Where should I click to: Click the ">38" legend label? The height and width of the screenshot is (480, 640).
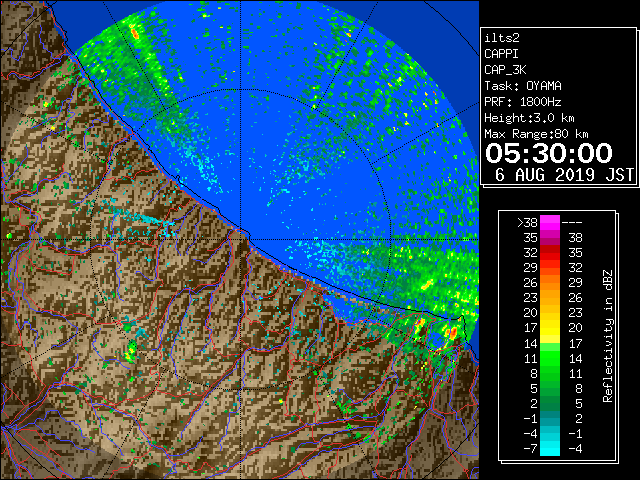tap(527, 223)
